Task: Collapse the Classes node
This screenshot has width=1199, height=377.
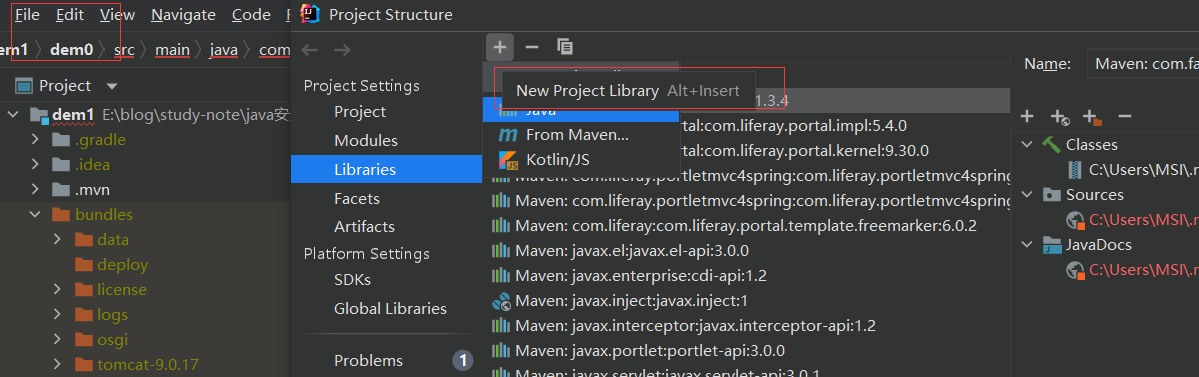Action: (x=1027, y=145)
